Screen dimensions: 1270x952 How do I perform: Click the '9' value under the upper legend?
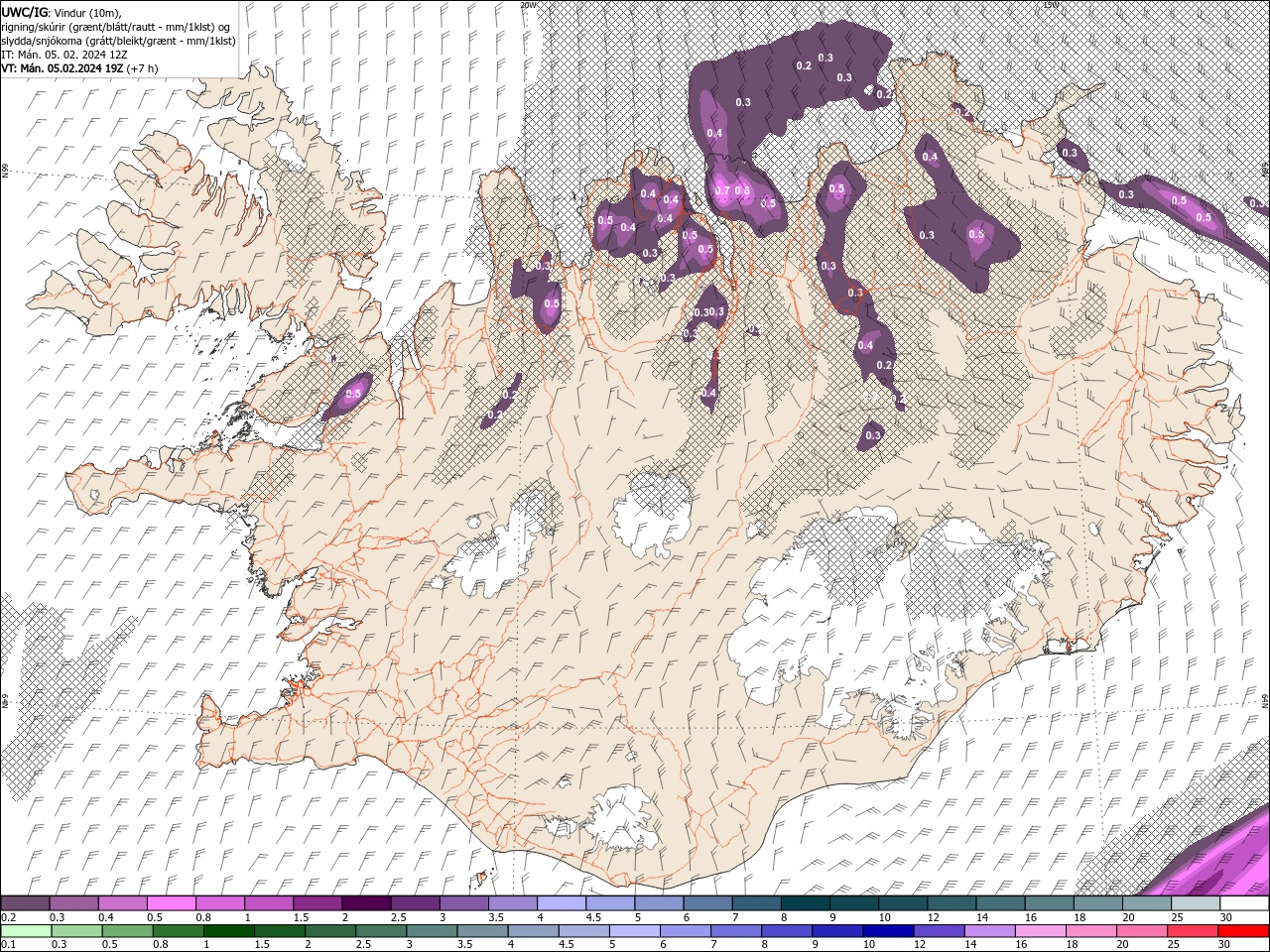(x=832, y=917)
